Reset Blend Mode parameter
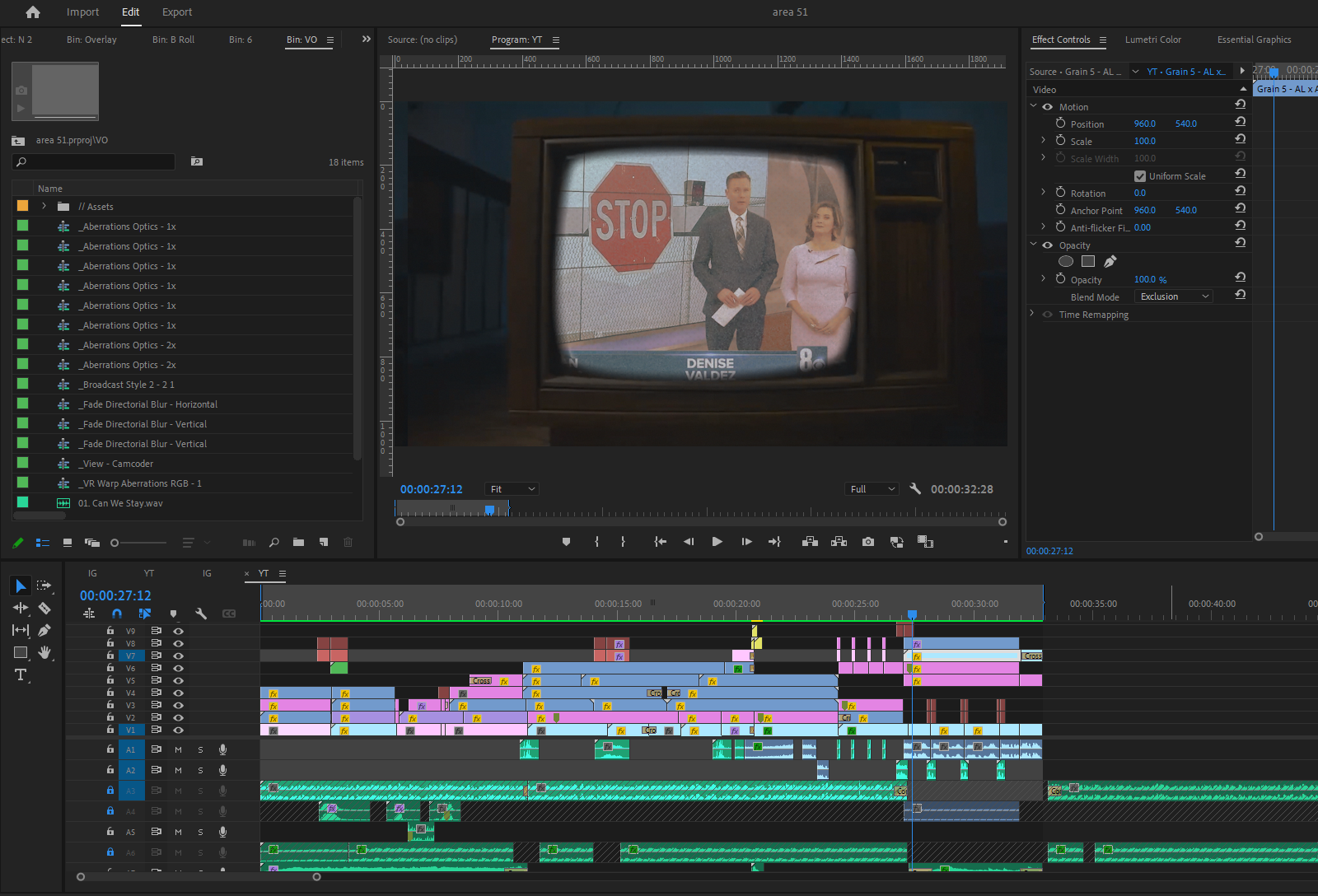This screenshot has height=896, width=1318. pyautogui.click(x=1240, y=295)
